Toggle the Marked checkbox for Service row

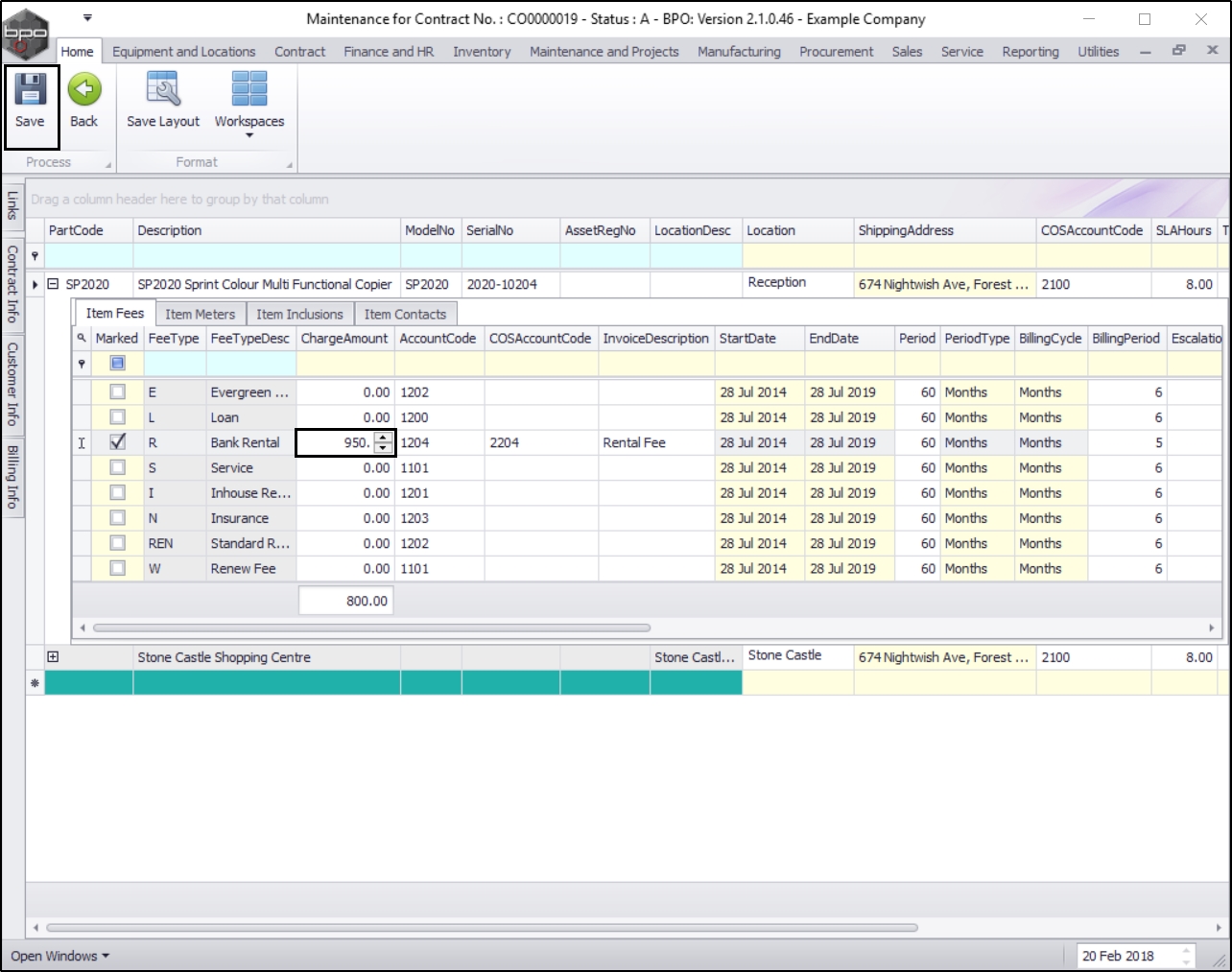(x=117, y=467)
